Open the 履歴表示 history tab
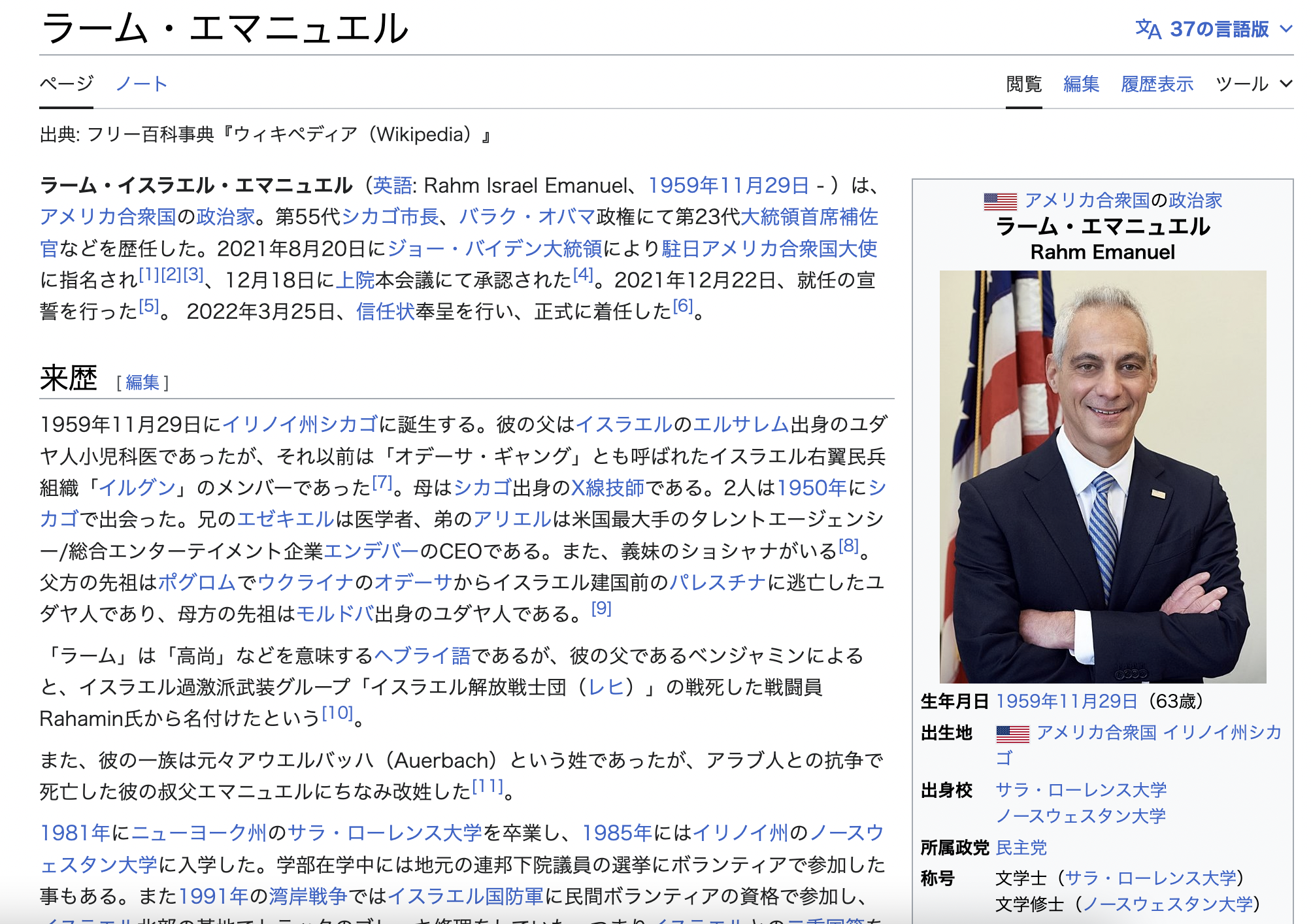This screenshot has width=1311, height=924. [1157, 84]
